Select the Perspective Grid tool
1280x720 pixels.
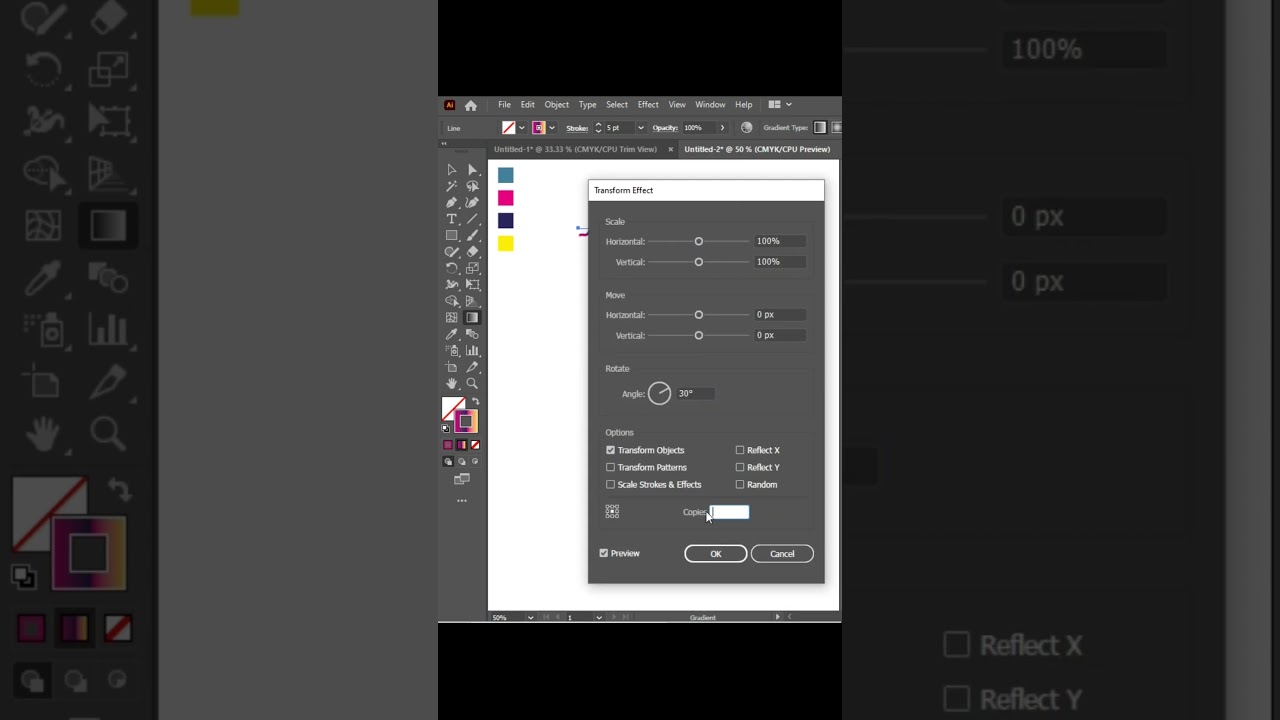tap(472, 301)
